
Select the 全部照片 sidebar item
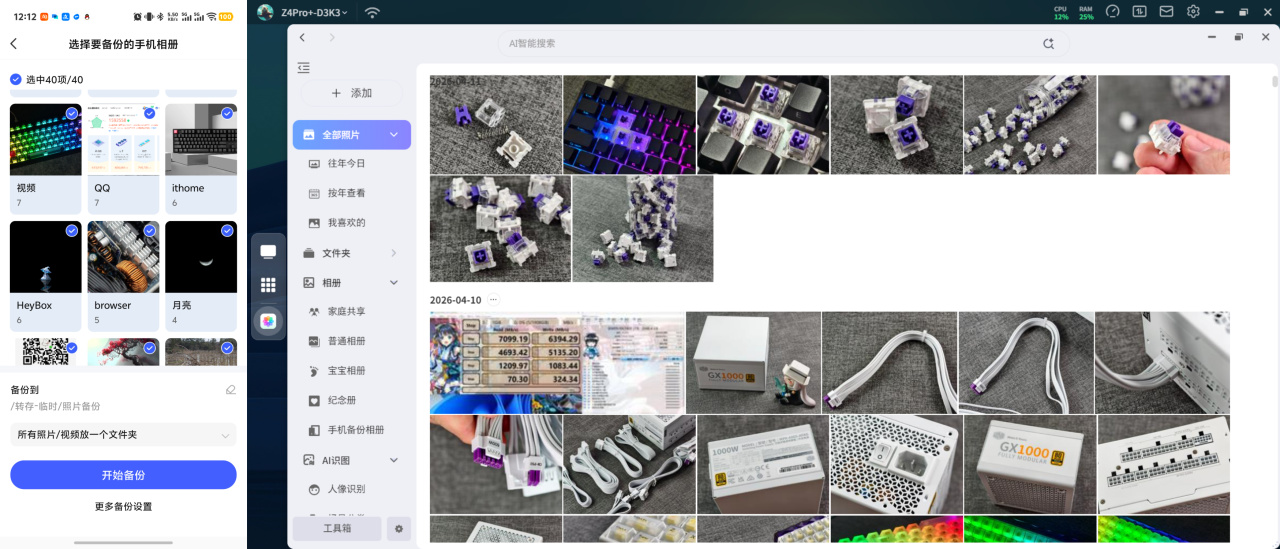tap(351, 134)
